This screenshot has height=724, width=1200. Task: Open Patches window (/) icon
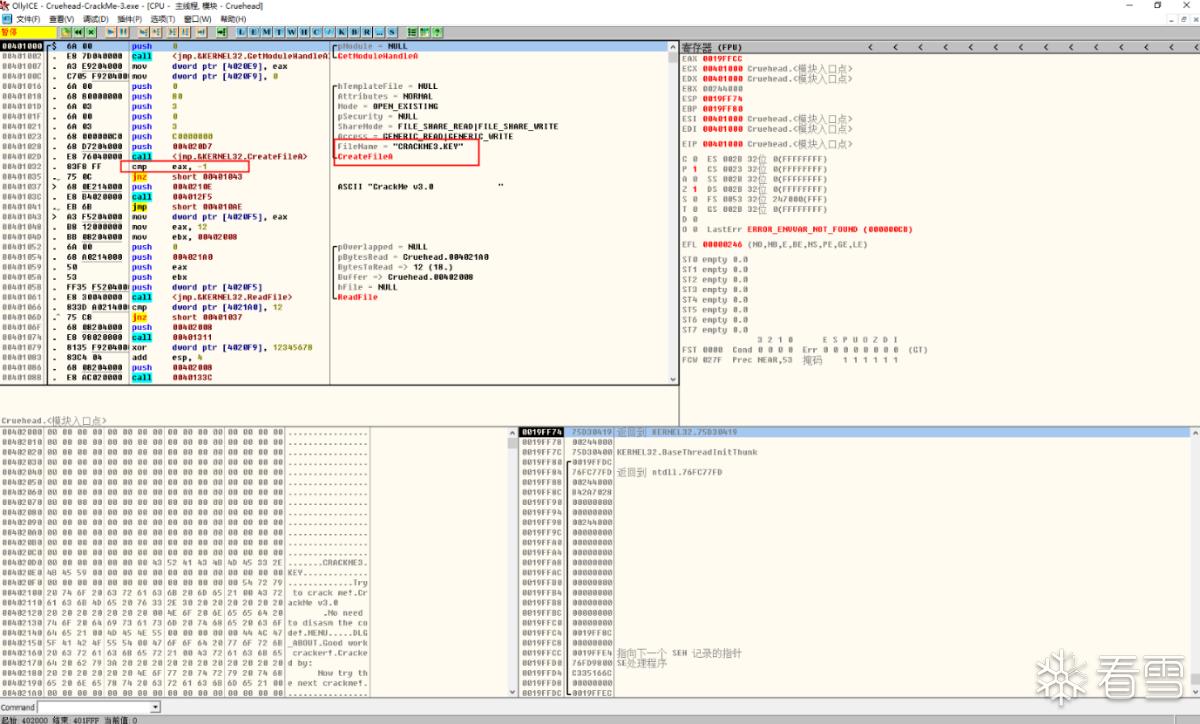(329, 32)
